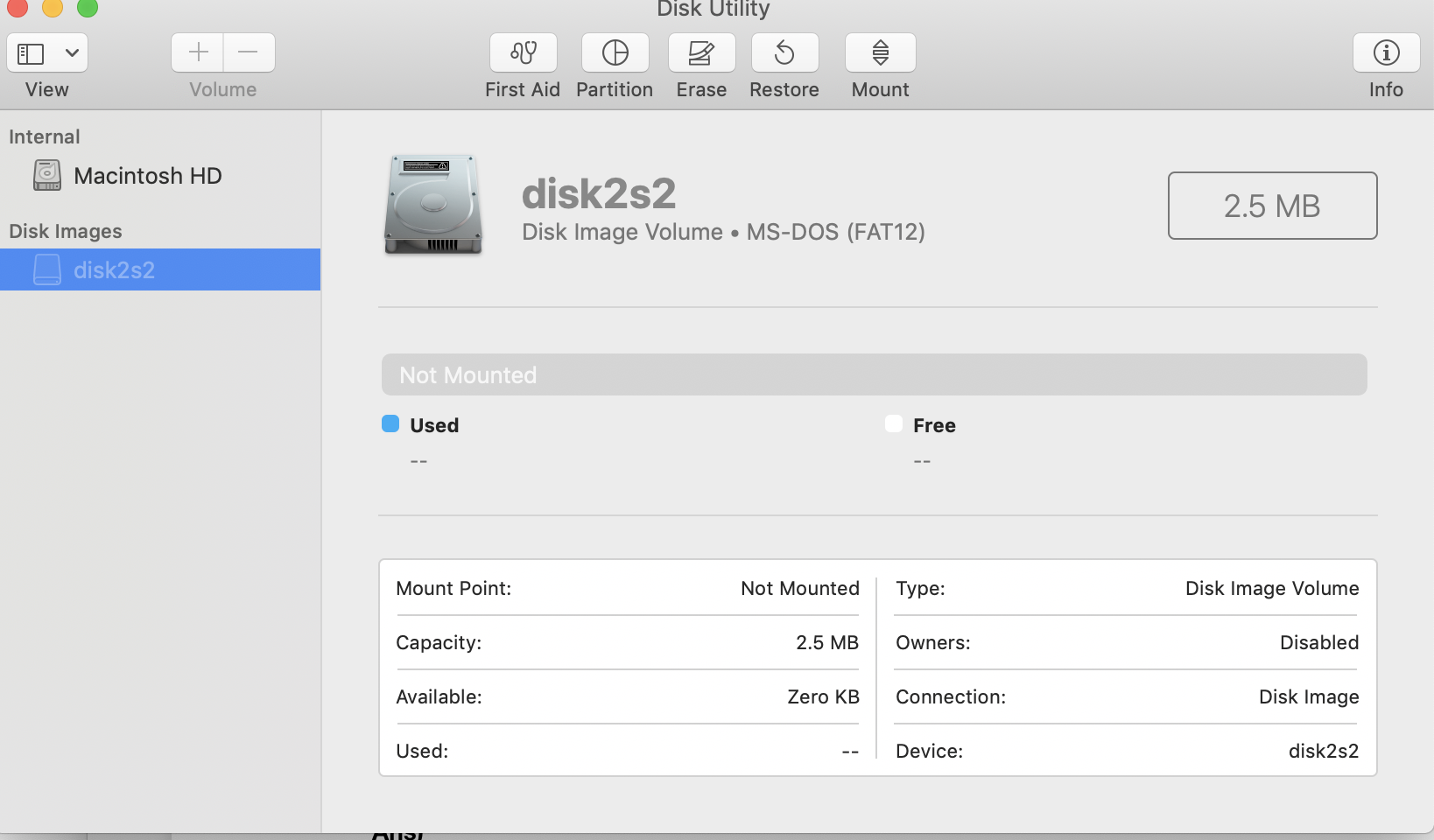Click the yellow minimize window button

pos(53,7)
